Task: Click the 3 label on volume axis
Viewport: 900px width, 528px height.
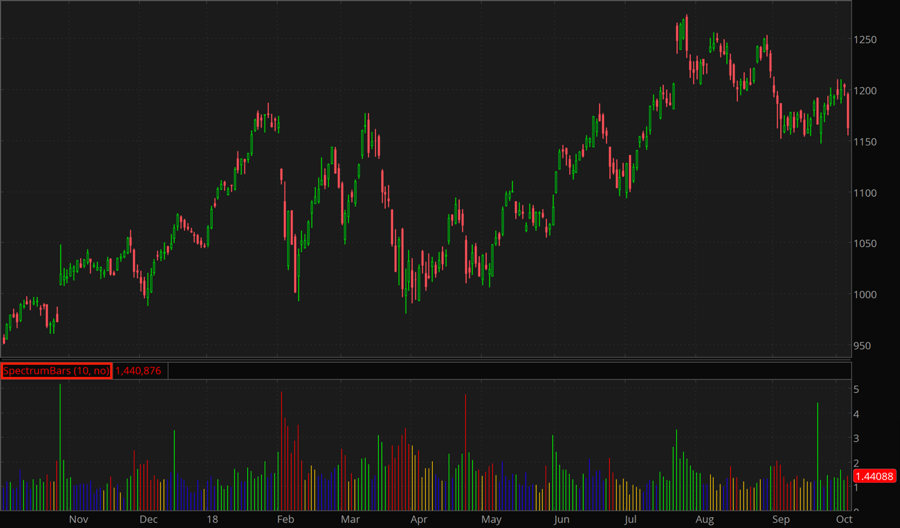Action: coord(858,438)
